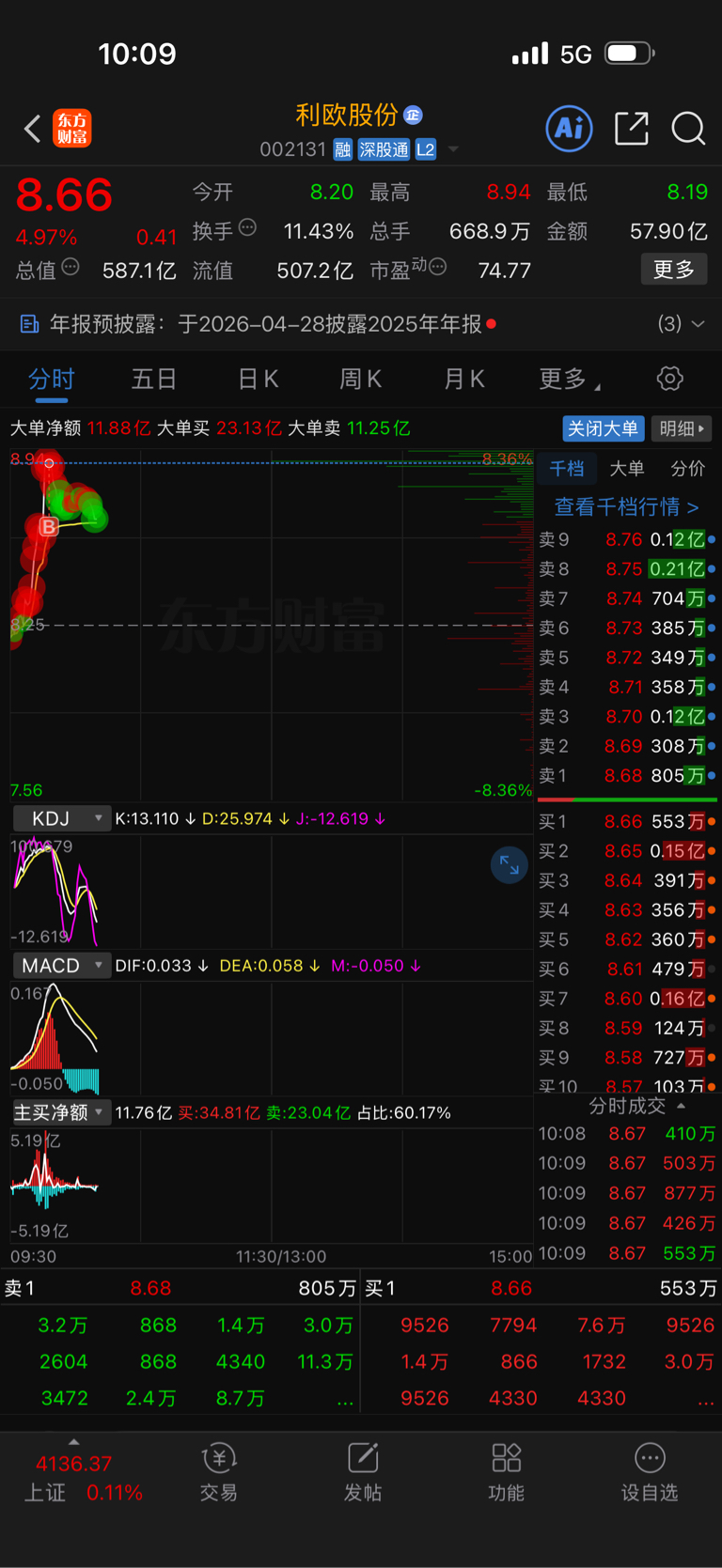Switch to 分时 tab
Viewport: 722px width, 1568px height.
(x=51, y=379)
